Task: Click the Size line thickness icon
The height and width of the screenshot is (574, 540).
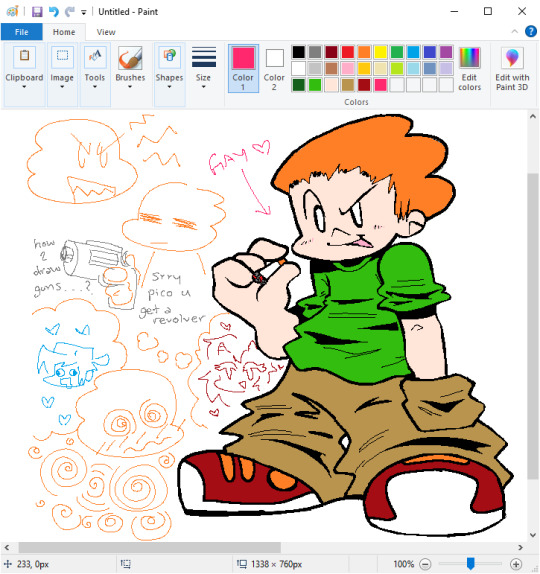Action: pos(204,57)
